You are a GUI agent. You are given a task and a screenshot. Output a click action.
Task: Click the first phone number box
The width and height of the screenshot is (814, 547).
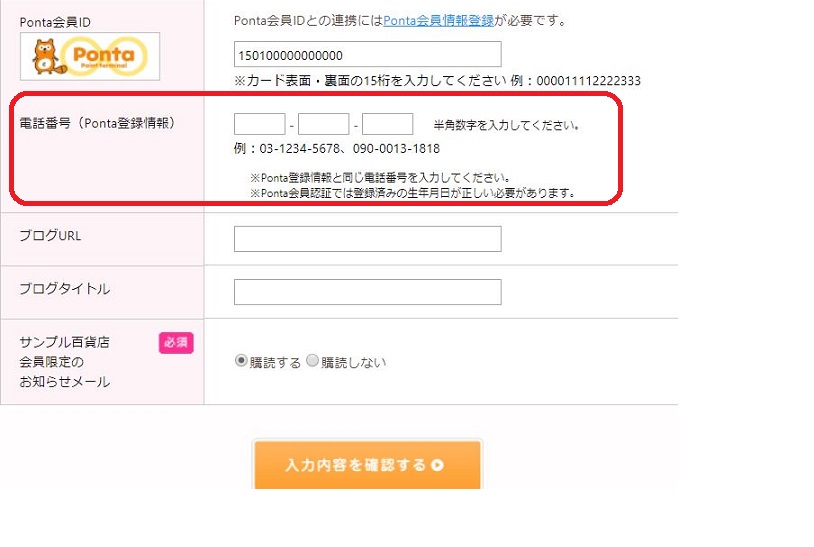click(x=259, y=125)
